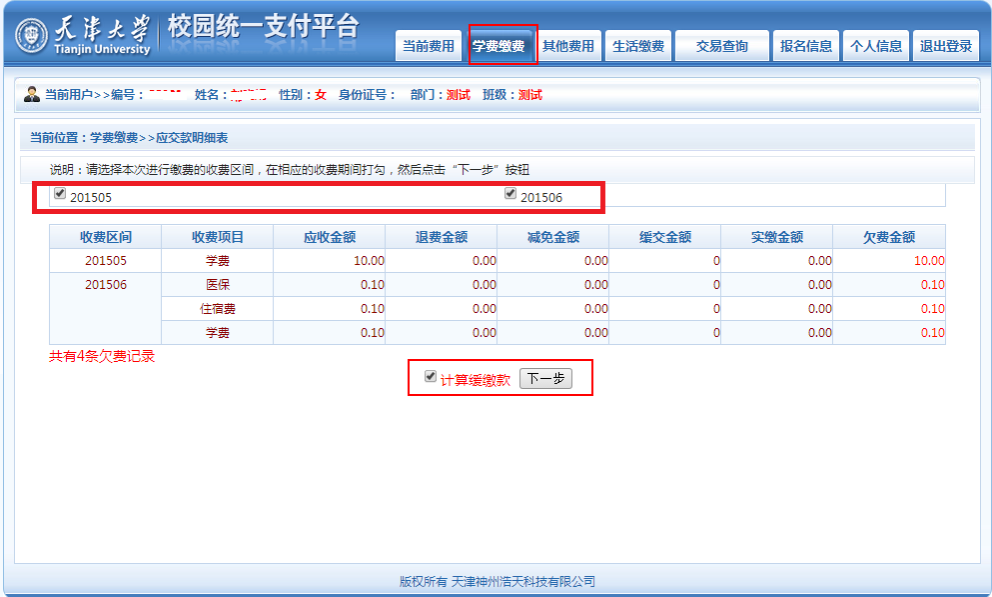Image resolution: width=992 pixels, height=597 pixels.
Task: Open the 交易查询 tab
Action: point(721,46)
